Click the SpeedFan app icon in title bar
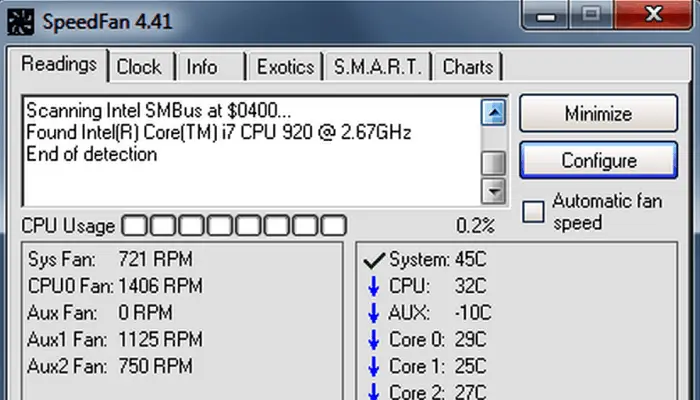Screen dimensions: 700x400 [21, 21]
